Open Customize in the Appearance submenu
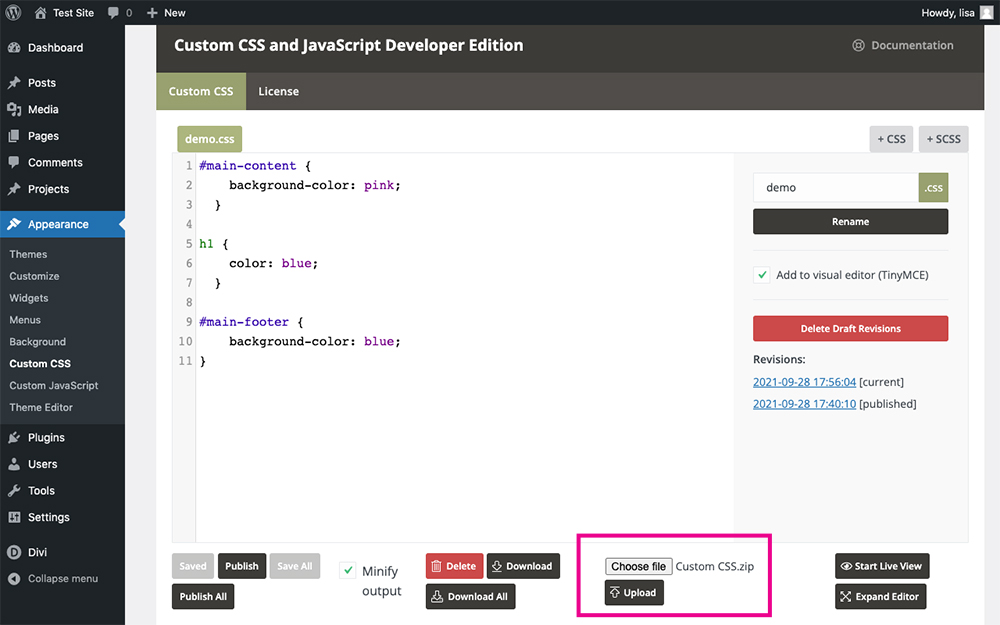 [34, 276]
